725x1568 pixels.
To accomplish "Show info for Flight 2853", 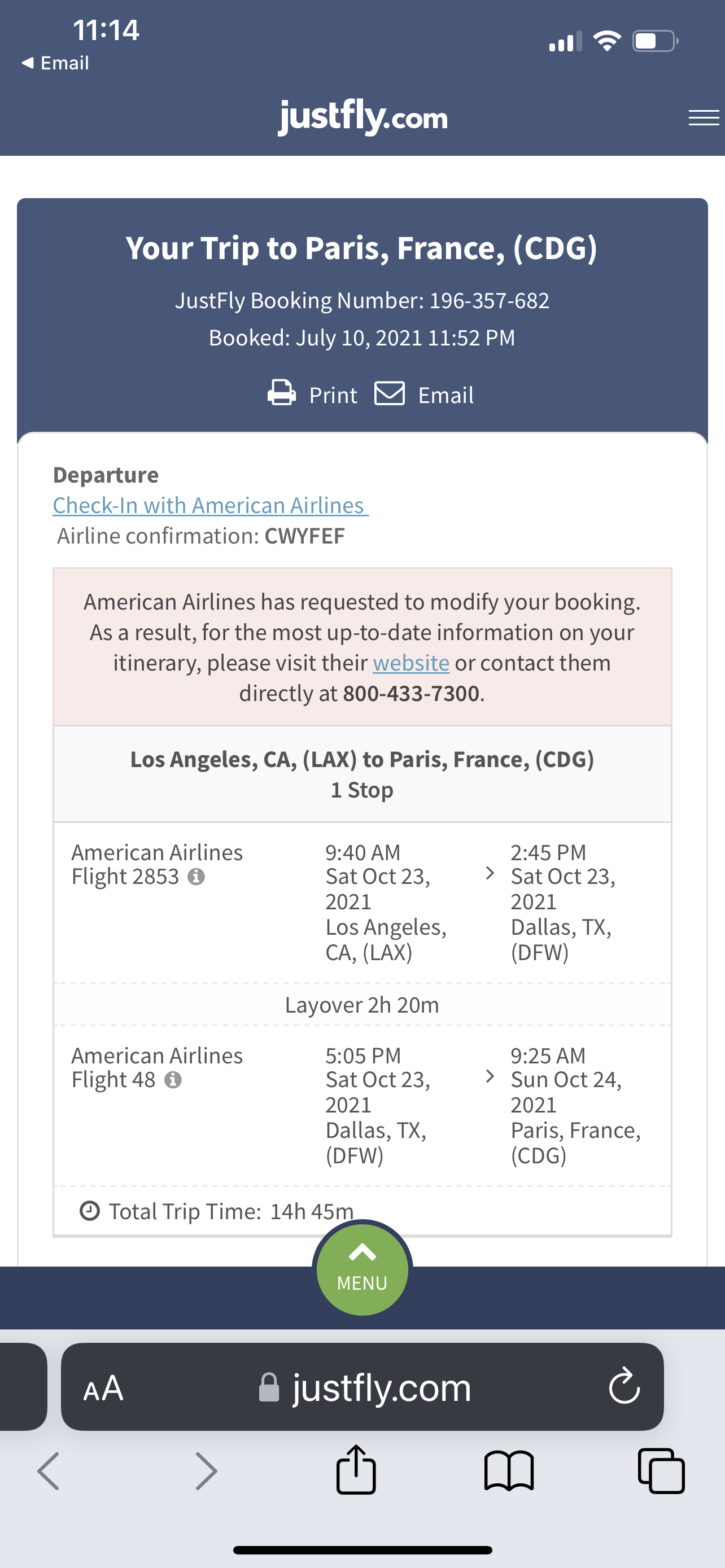I will point(196,877).
